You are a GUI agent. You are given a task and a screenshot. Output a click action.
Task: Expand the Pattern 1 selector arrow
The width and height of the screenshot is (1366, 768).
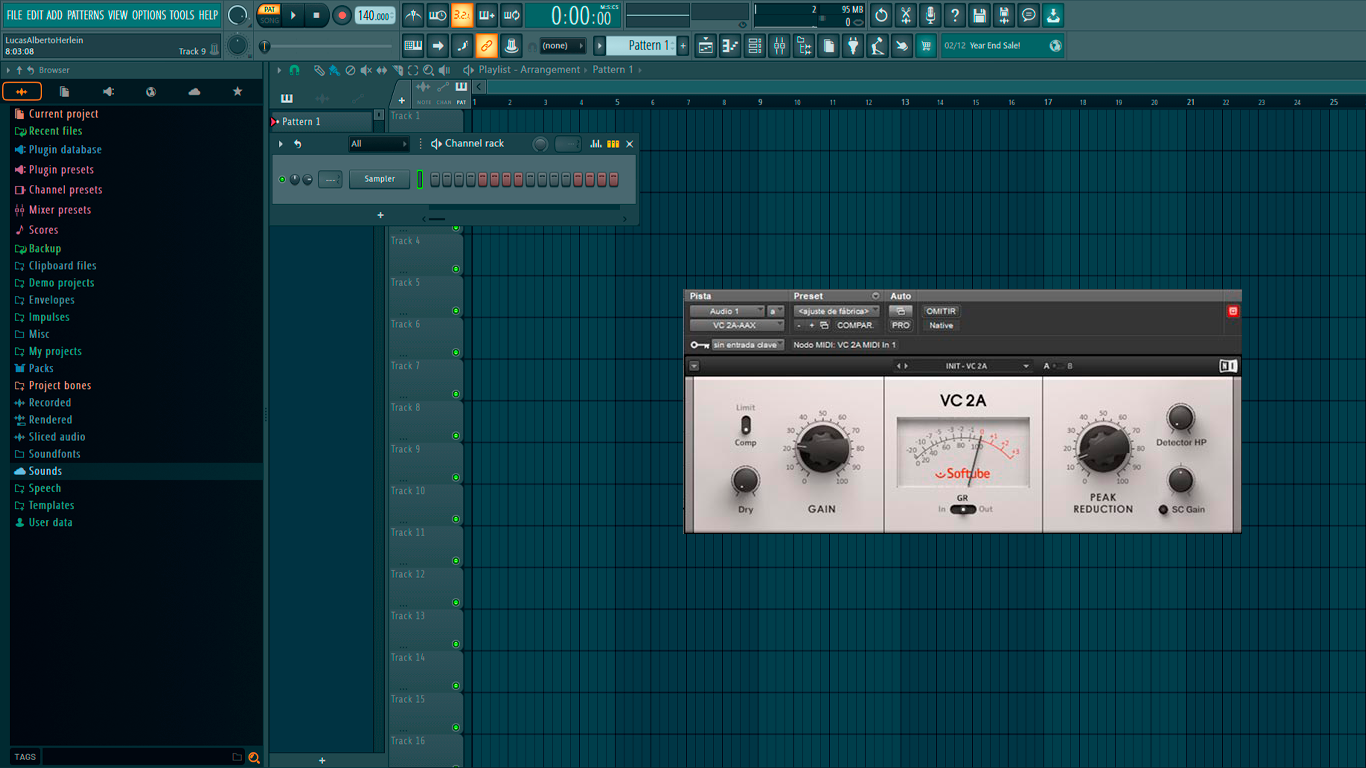(600, 45)
